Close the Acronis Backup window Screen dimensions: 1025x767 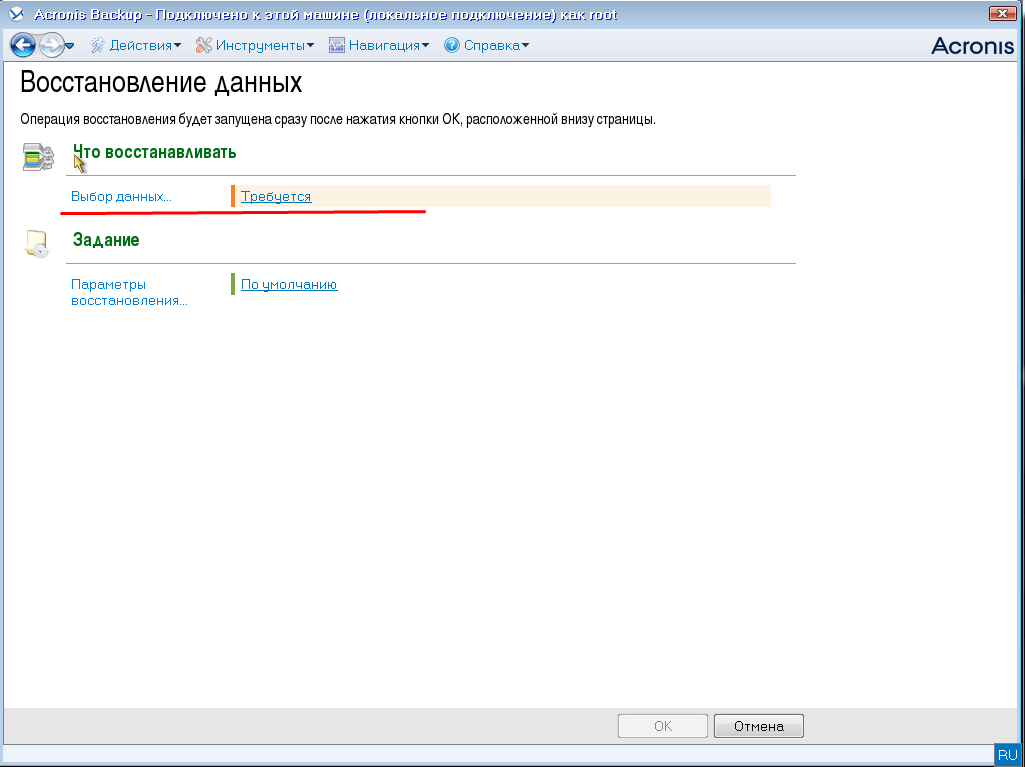coord(1001,14)
